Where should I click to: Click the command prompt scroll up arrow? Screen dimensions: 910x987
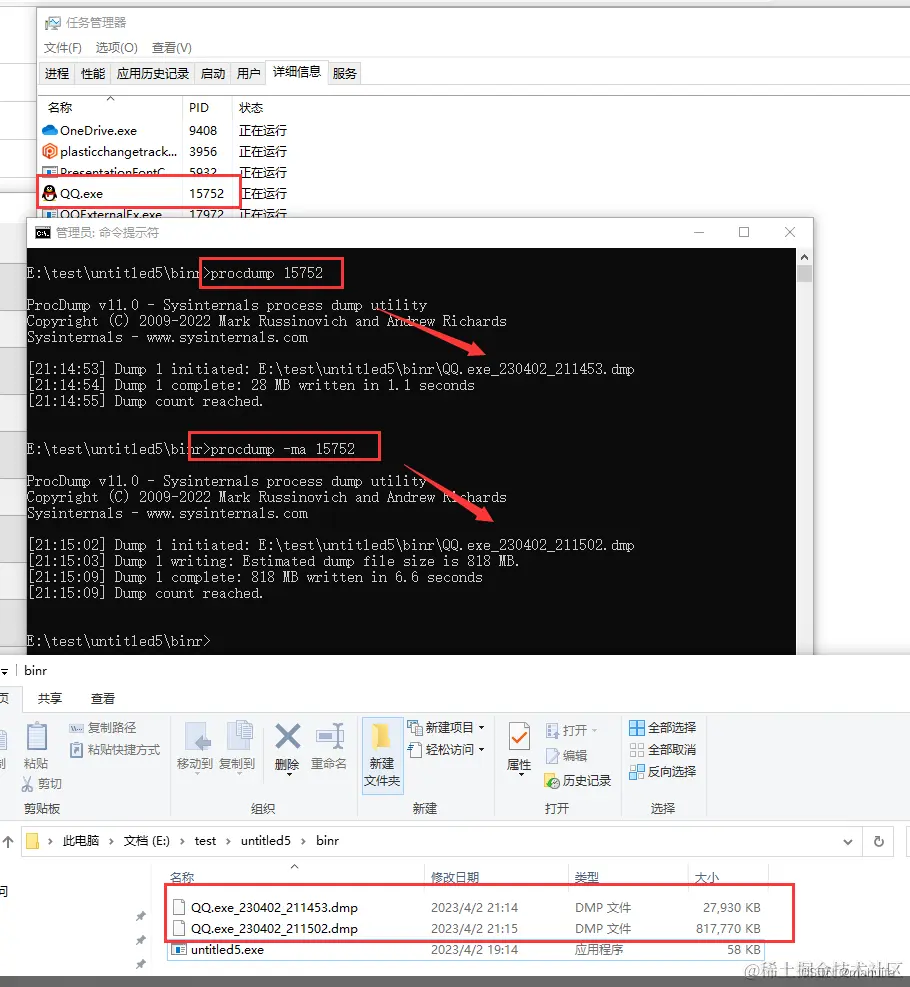(804, 257)
